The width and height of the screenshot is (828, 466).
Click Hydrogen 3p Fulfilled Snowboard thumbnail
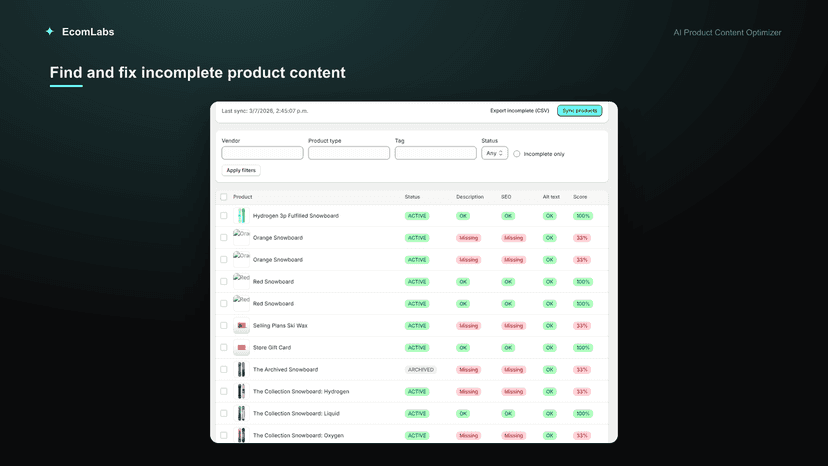[x=241, y=216]
